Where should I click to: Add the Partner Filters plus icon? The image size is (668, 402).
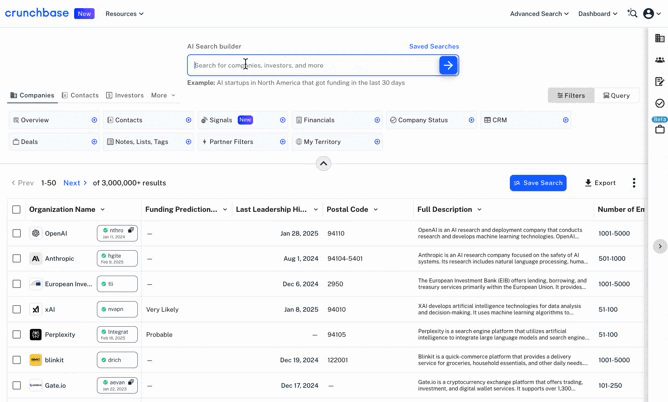(x=282, y=142)
